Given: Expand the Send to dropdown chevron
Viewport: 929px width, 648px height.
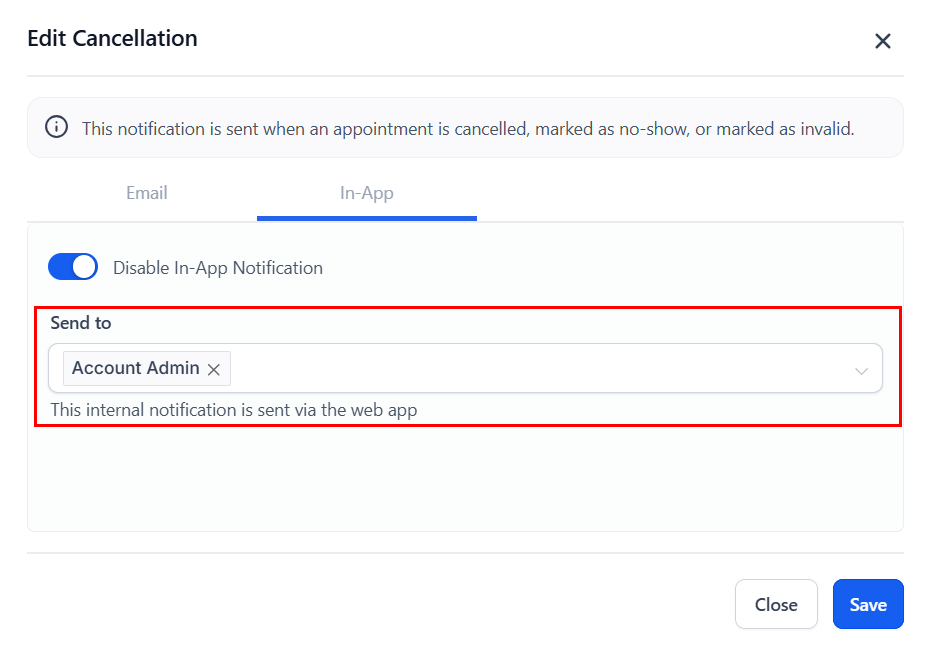Looking at the screenshot, I should pos(861,370).
